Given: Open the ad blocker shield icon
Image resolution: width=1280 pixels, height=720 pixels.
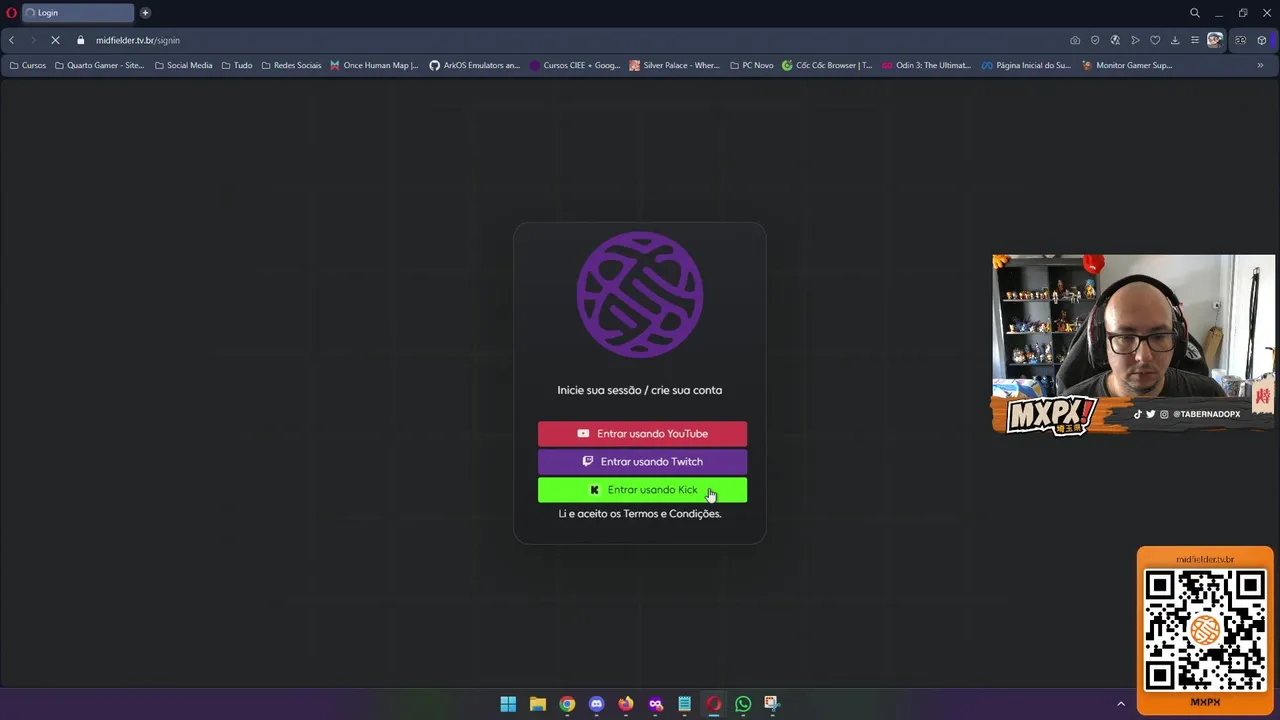Looking at the screenshot, I should tap(1095, 40).
